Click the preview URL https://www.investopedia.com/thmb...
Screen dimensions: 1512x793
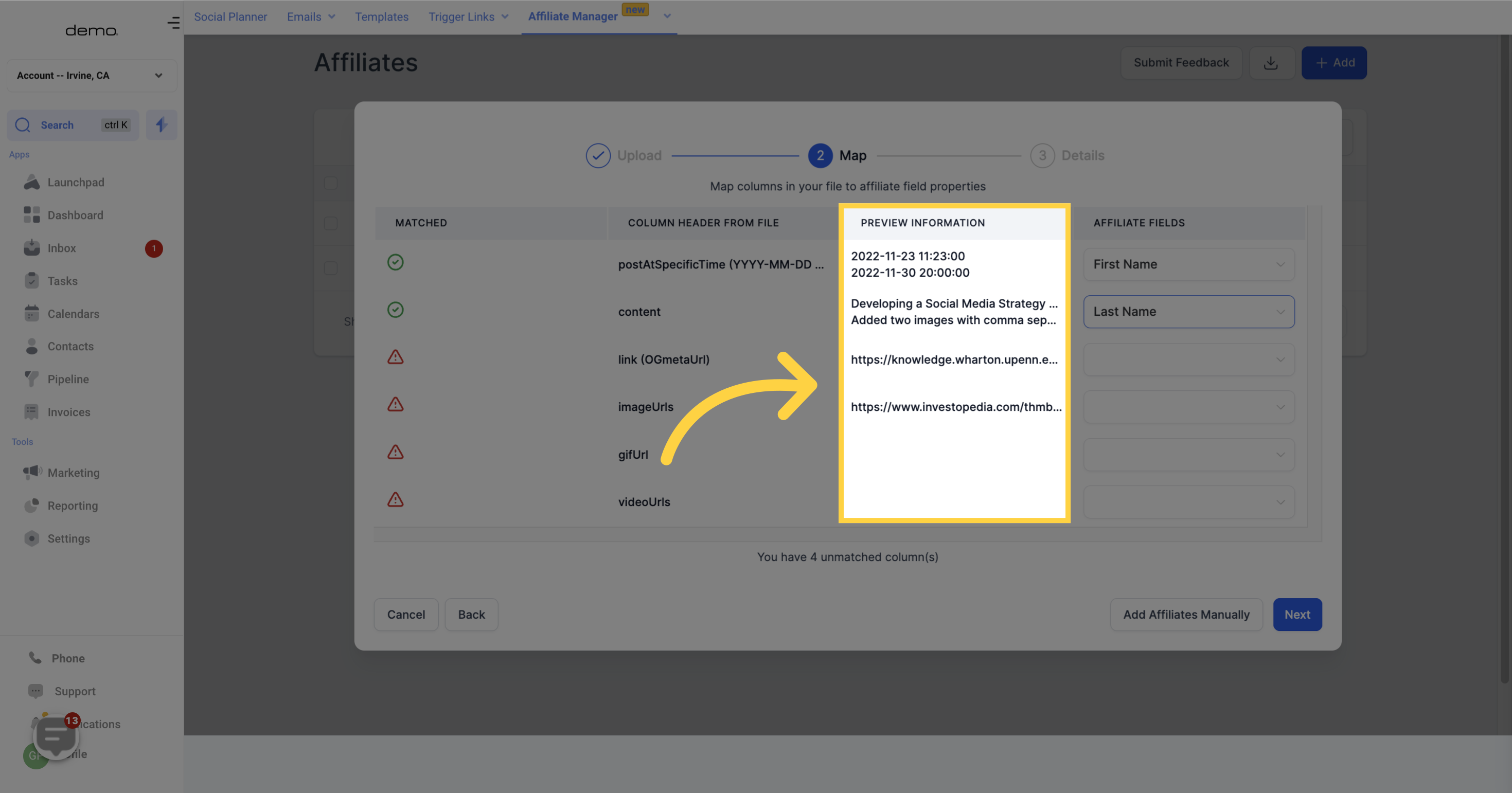956,407
